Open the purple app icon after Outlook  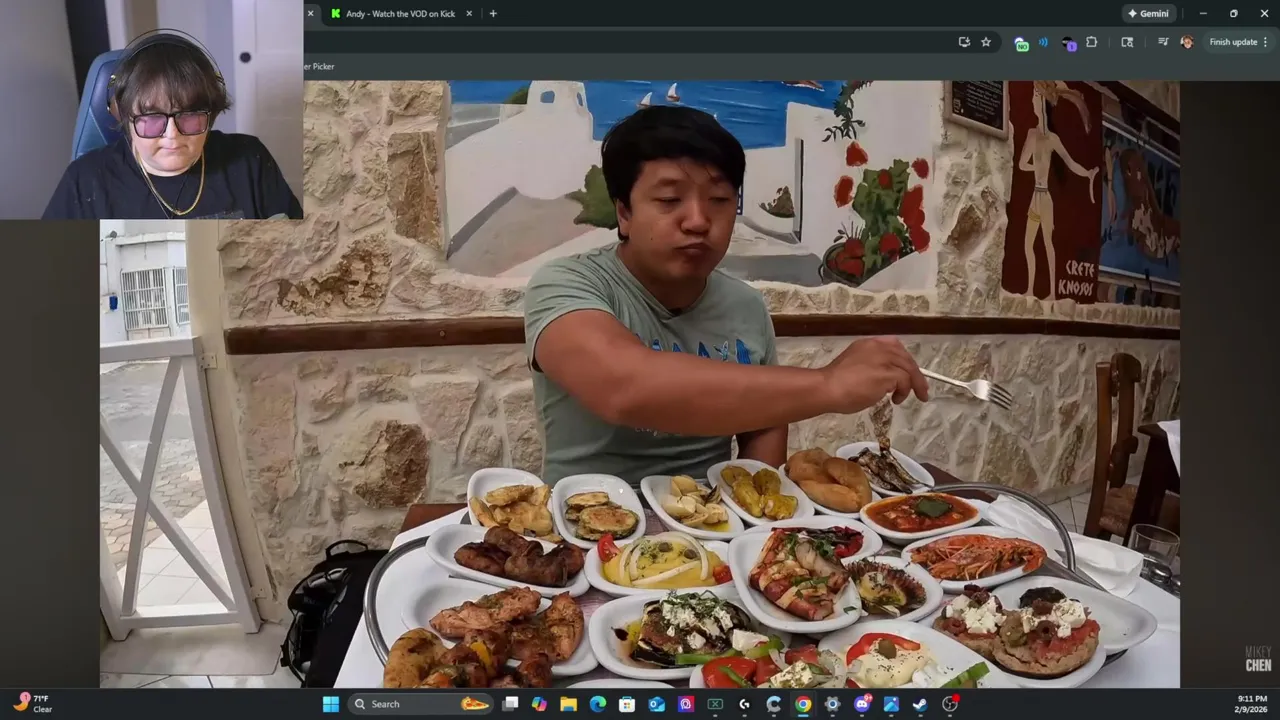pyautogui.click(x=686, y=704)
